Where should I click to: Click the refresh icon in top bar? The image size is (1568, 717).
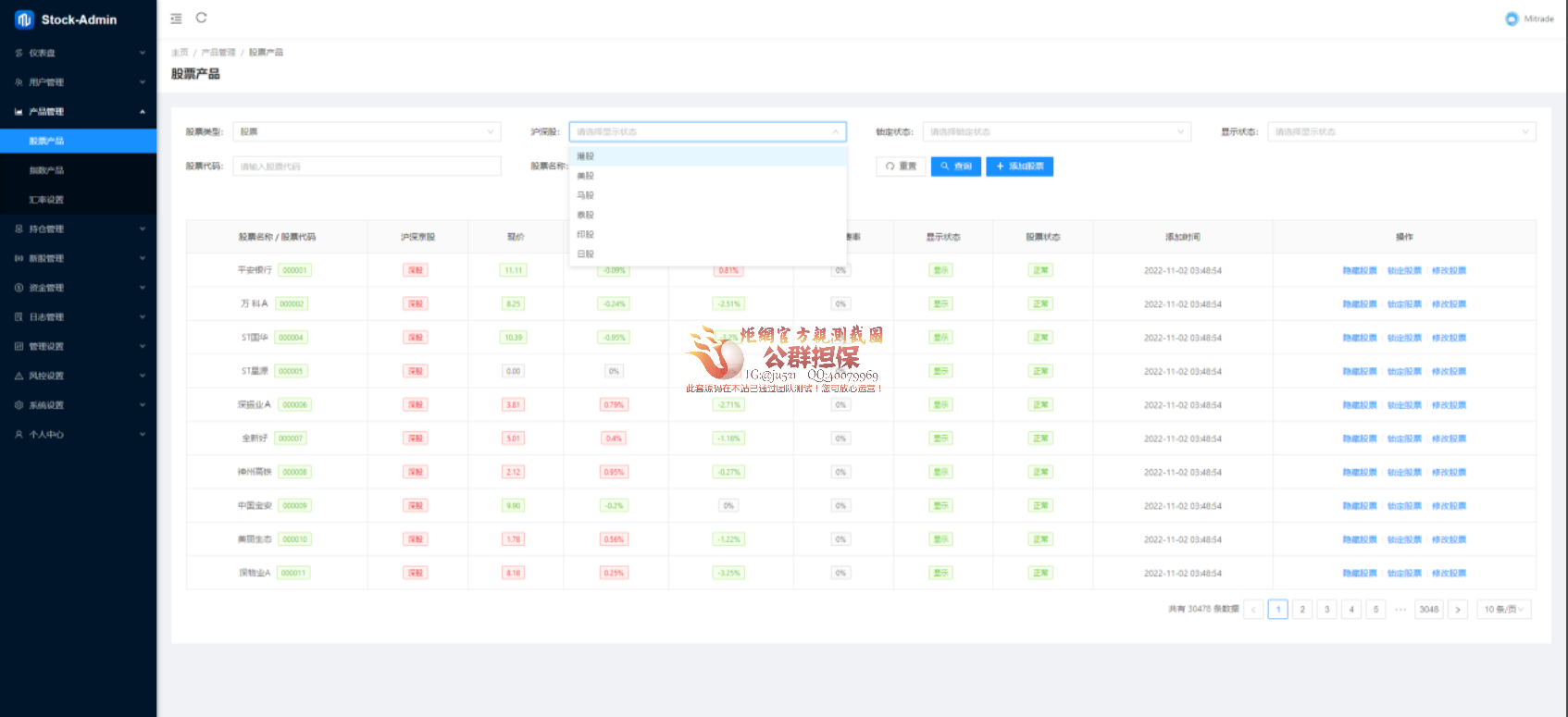click(x=201, y=18)
